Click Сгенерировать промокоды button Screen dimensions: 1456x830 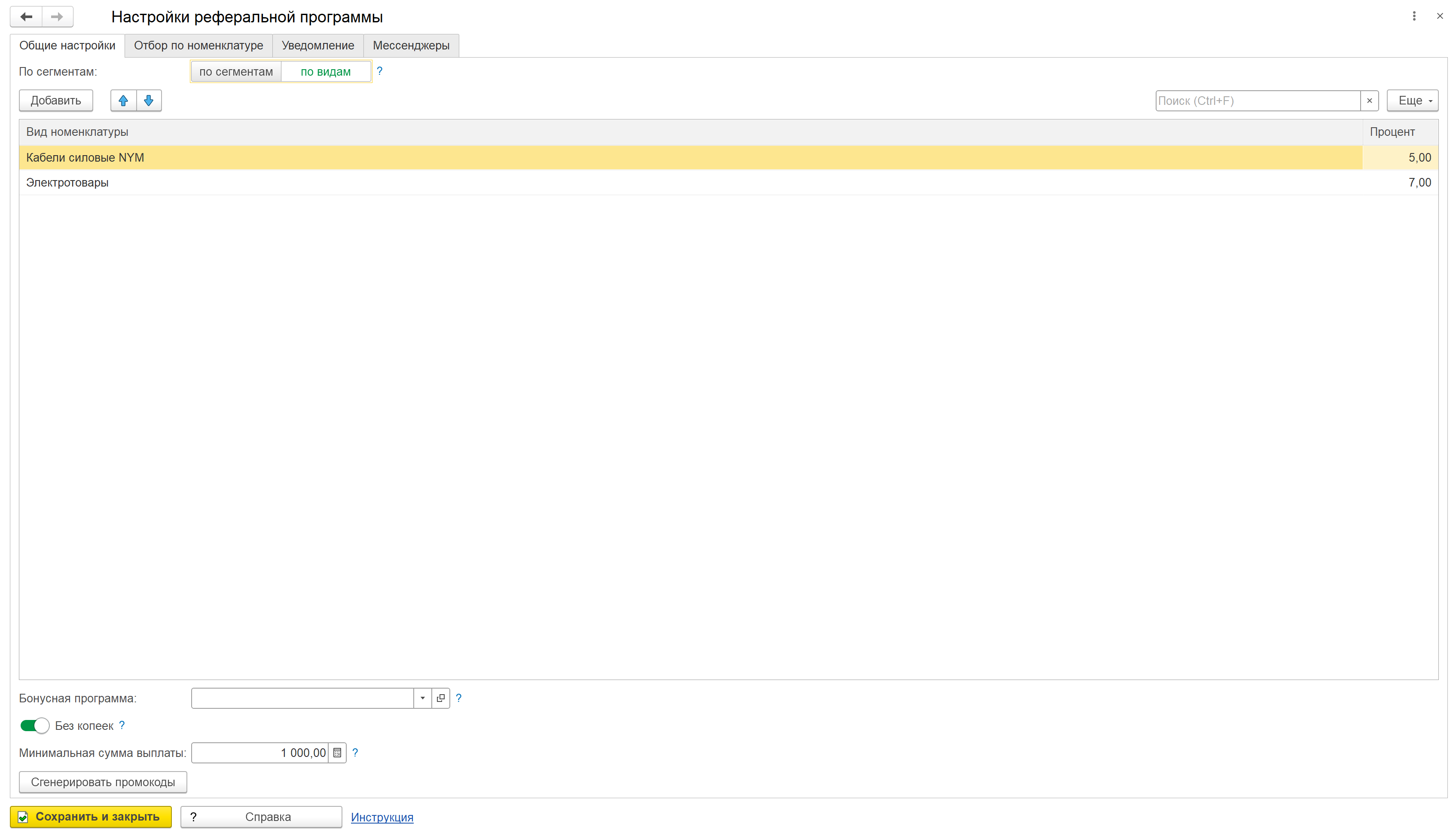[x=103, y=782]
